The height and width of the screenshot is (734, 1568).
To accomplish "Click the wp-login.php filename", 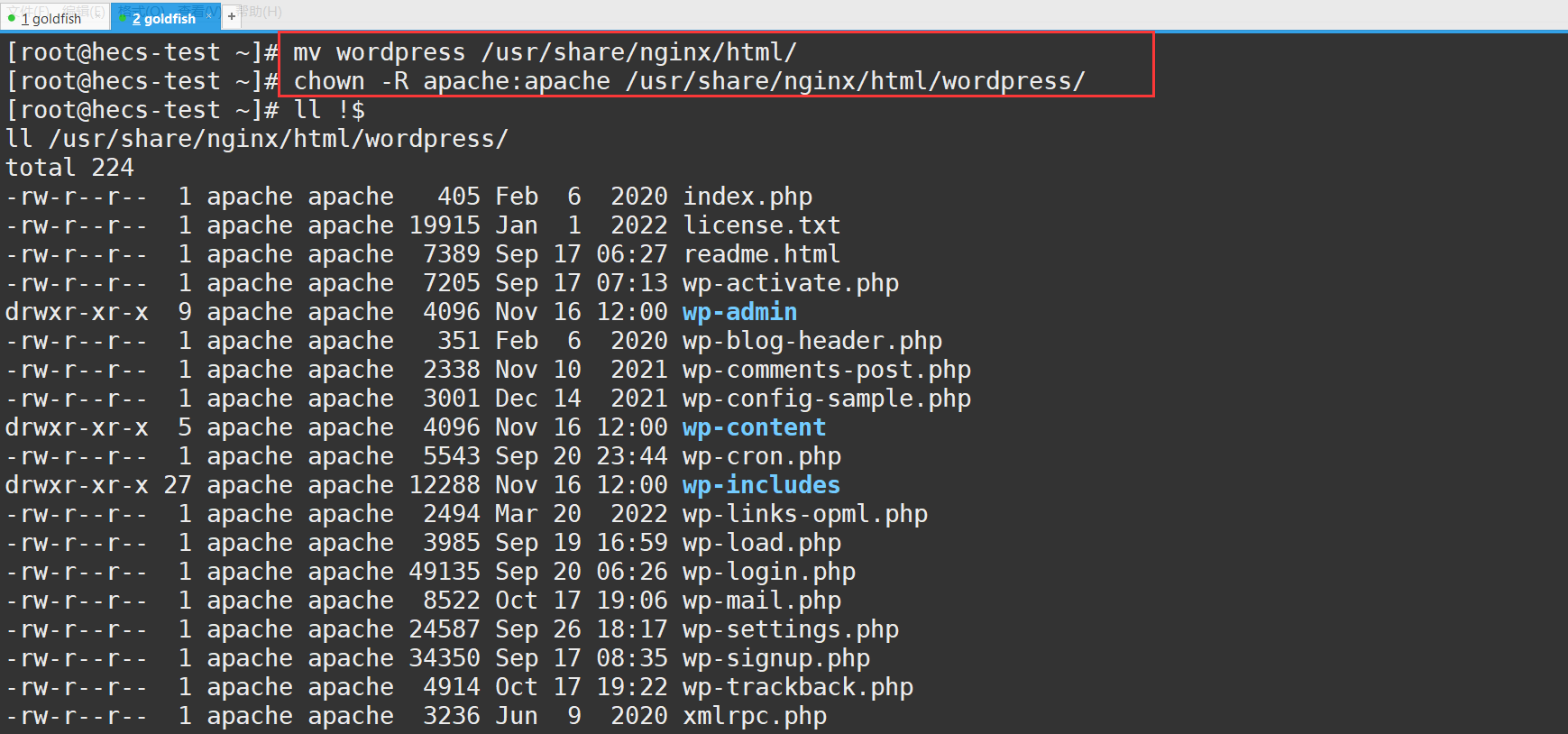I will coord(768,572).
